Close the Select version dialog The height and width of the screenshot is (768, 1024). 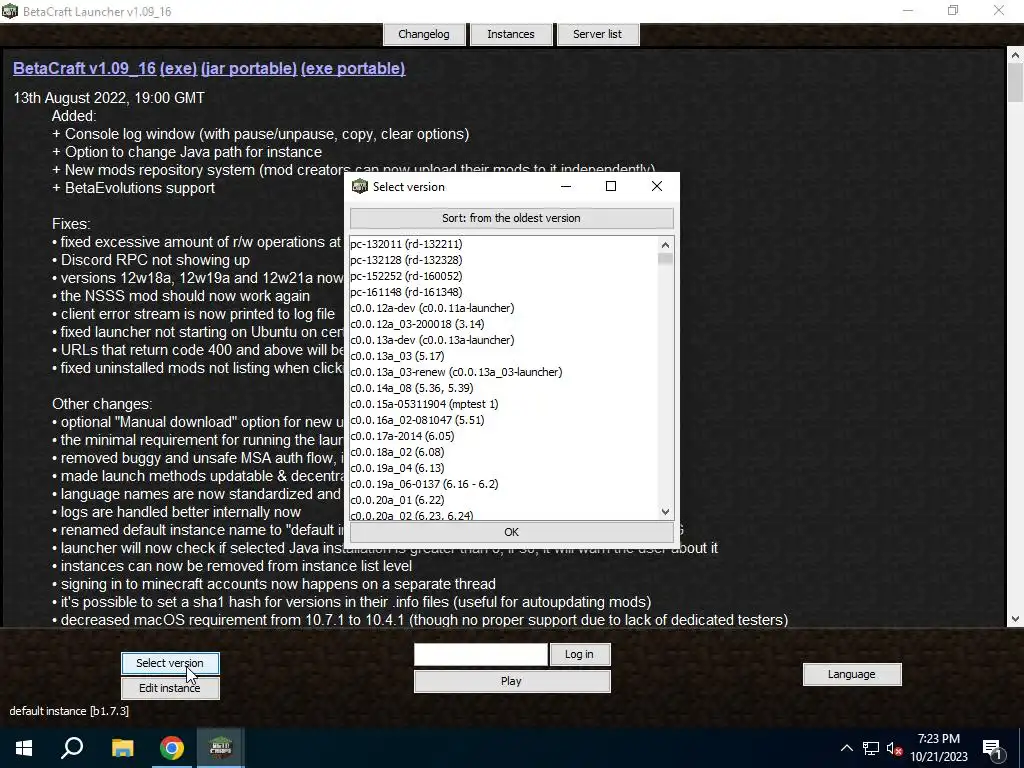pyautogui.click(x=657, y=187)
